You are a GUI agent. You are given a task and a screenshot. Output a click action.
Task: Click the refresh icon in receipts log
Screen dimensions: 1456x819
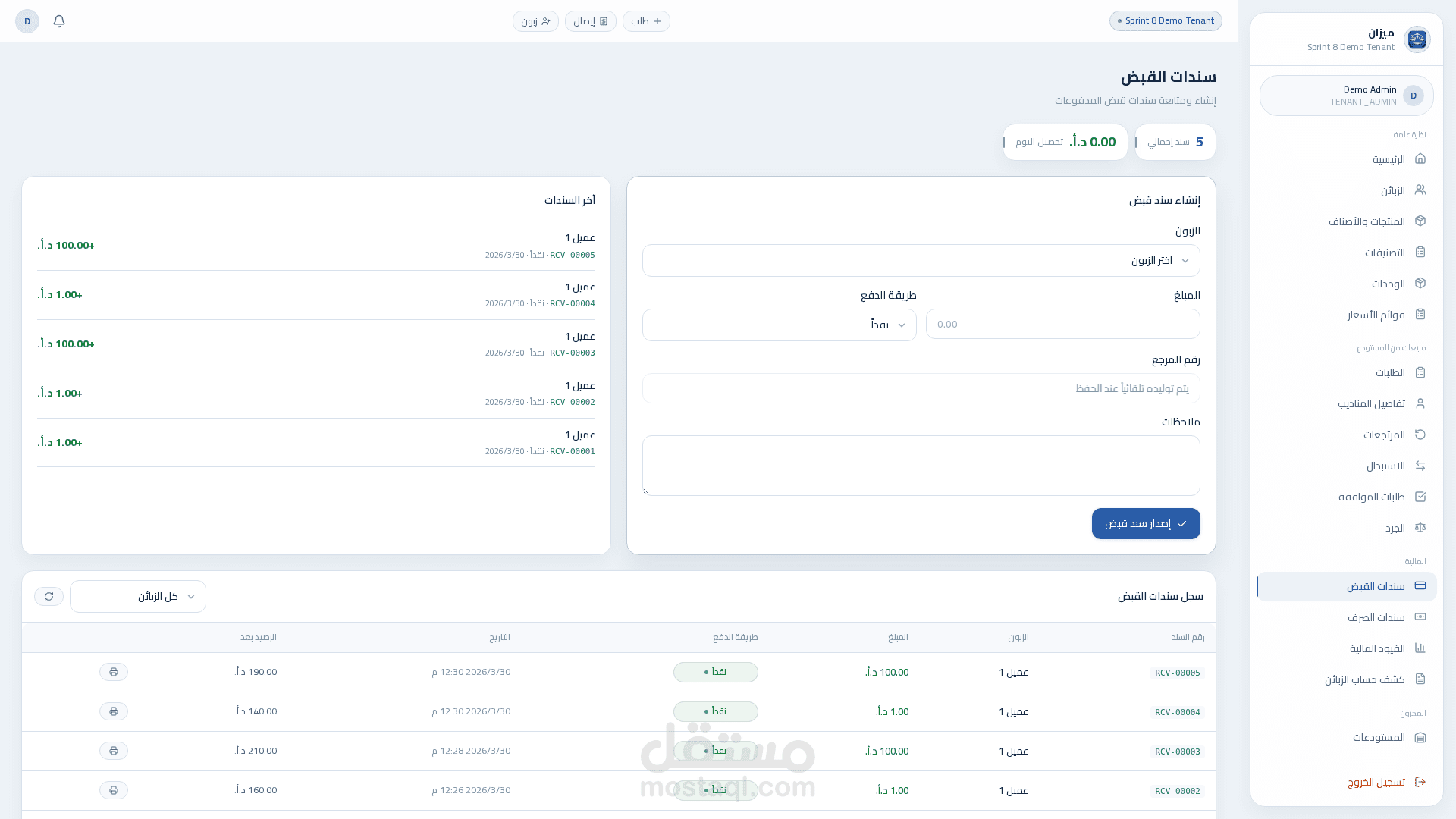49,597
